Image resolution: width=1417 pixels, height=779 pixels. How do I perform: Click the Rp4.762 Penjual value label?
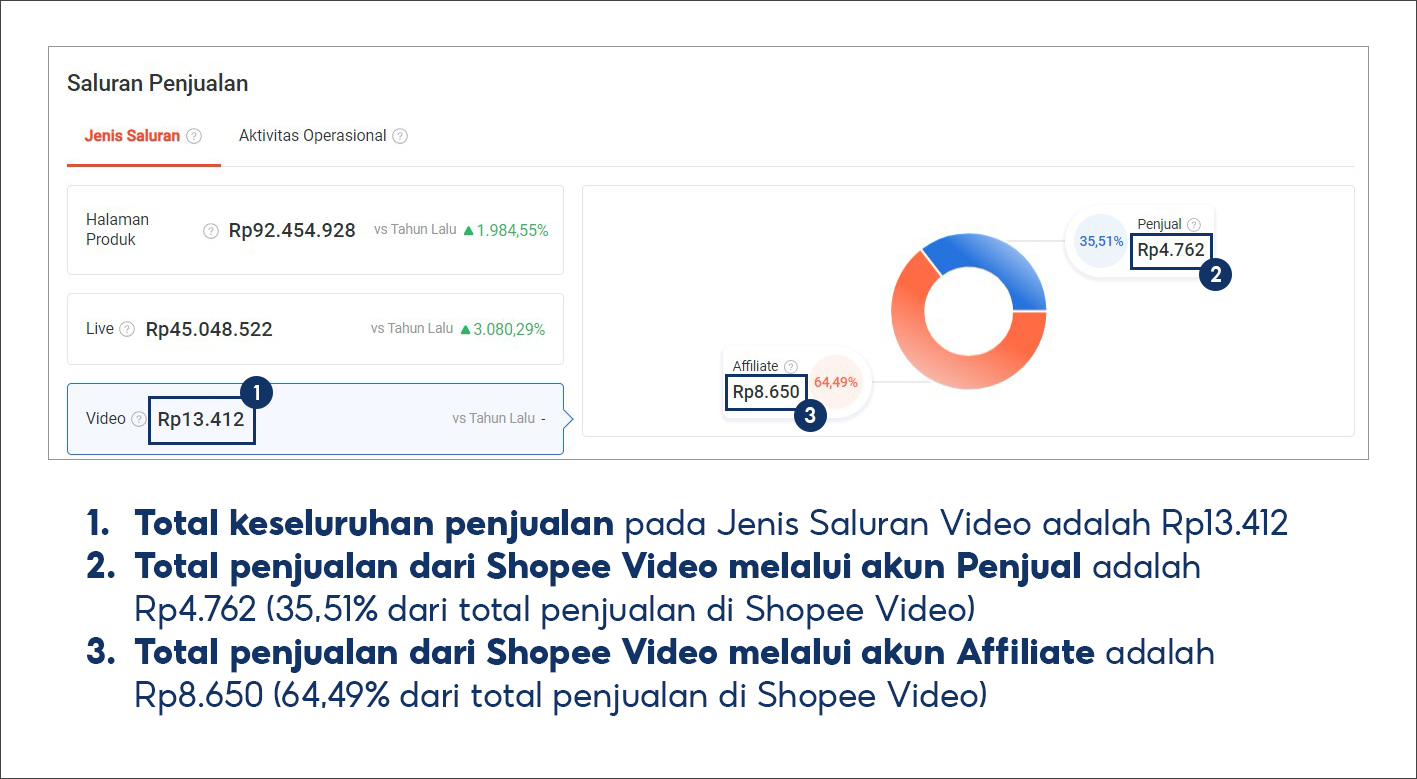(1171, 252)
